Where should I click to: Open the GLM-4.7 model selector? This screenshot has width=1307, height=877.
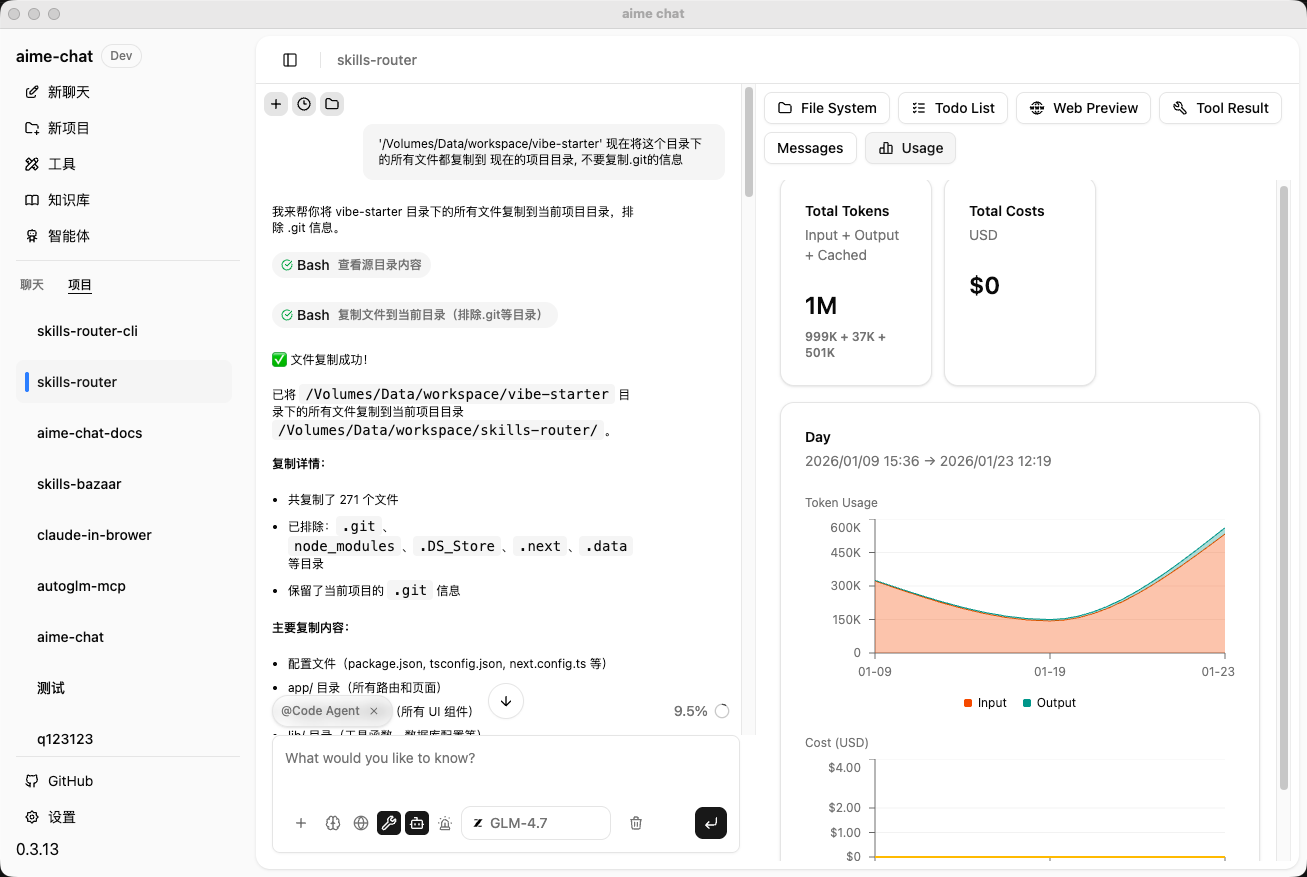point(536,823)
